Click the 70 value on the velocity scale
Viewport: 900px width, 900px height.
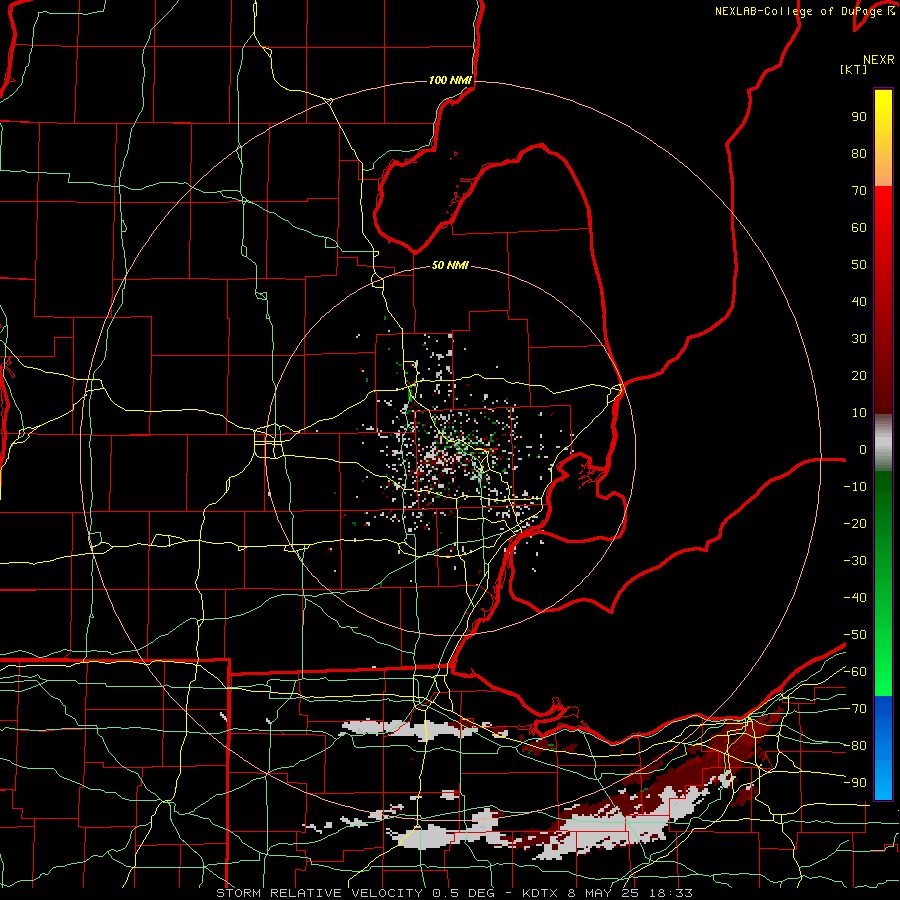(x=859, y=191)
